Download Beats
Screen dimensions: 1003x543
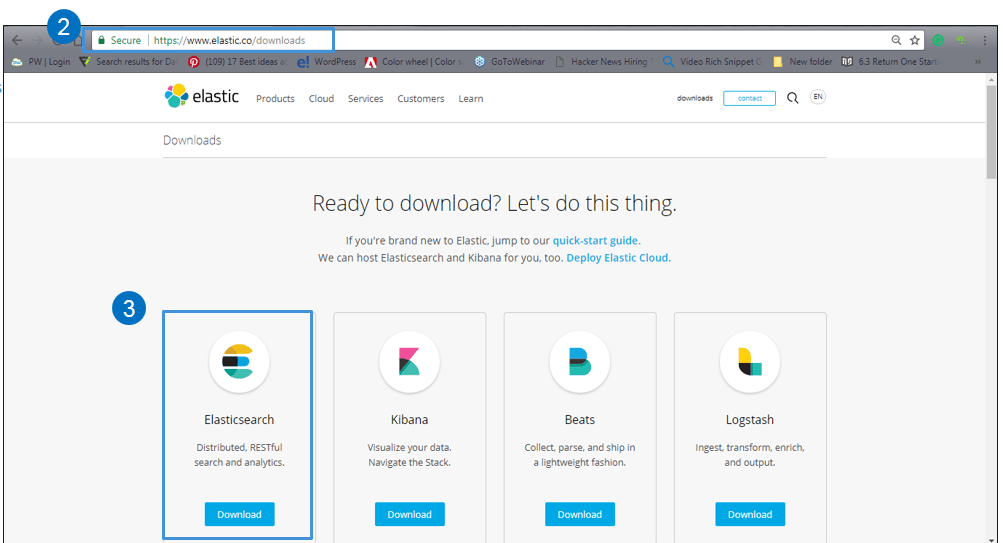pos(580,514)
